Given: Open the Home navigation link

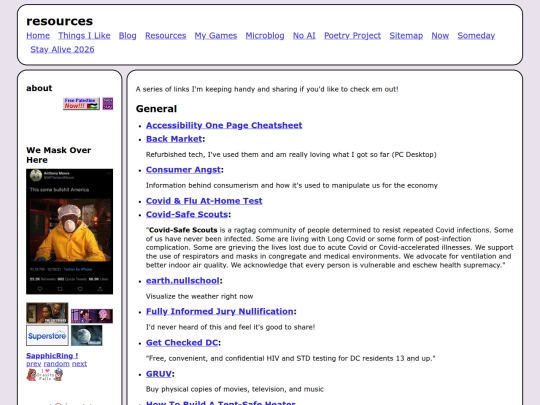Looking at the screenshot, I should coord(38,35).
